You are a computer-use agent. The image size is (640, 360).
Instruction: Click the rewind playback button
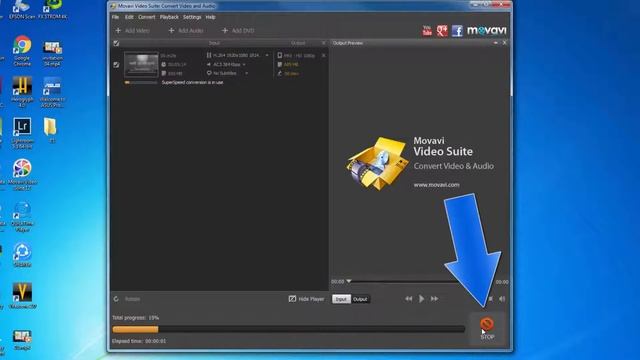click(x=409, y=299)
